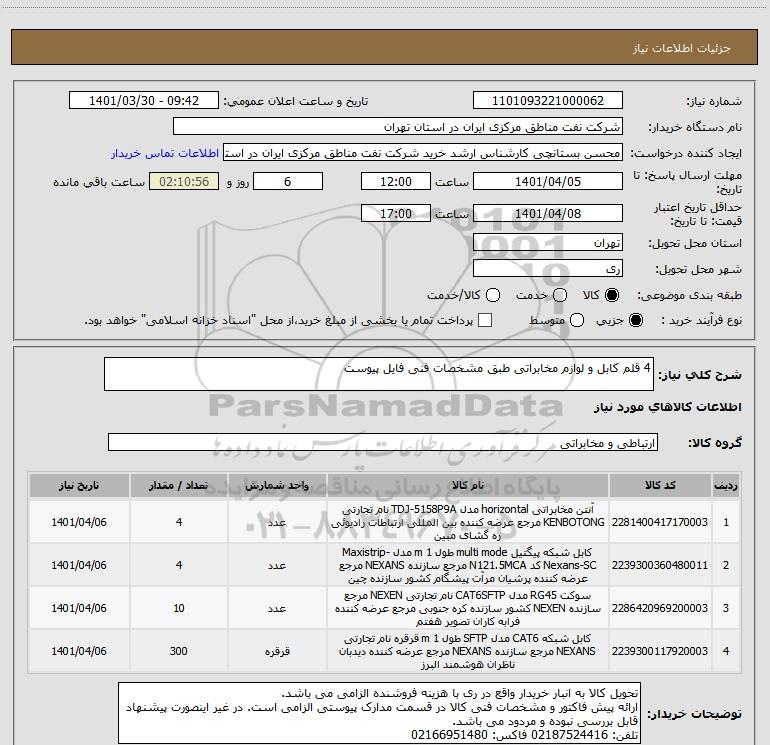
Task: Select the خدمت radio button
Action: (x=560, y=295)
